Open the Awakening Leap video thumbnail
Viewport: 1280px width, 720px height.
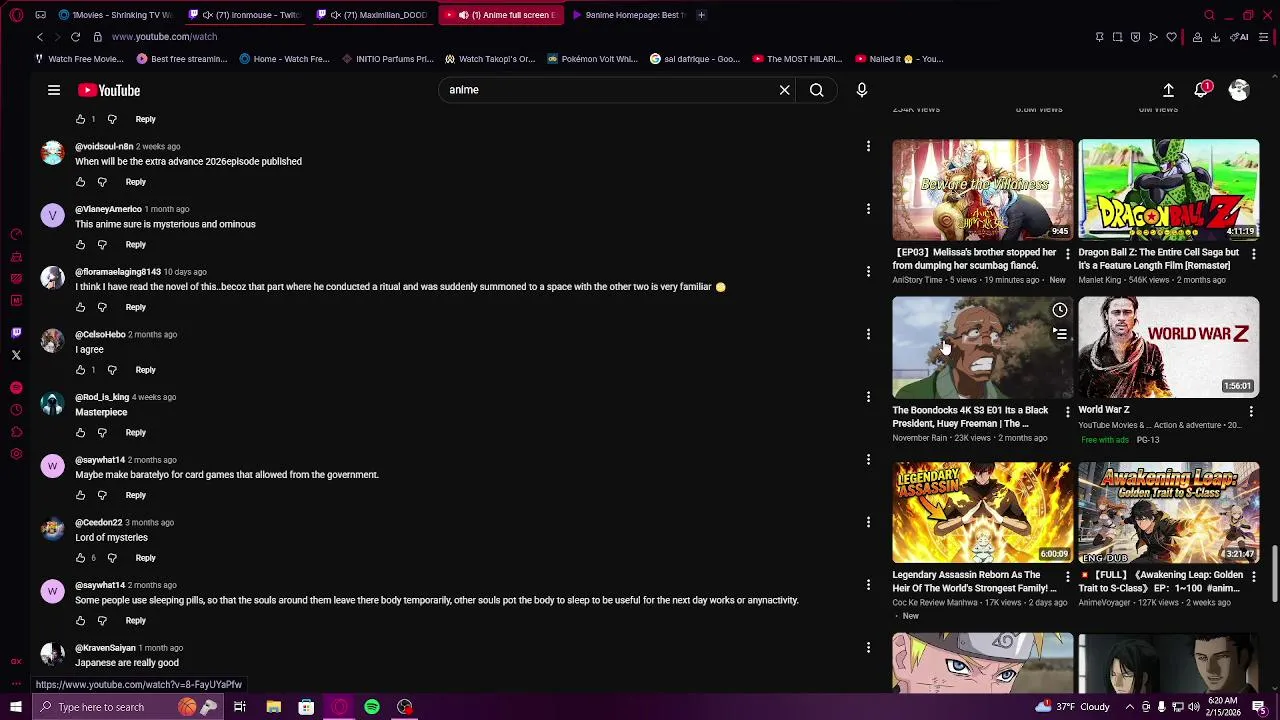[x=1168, y=512]
